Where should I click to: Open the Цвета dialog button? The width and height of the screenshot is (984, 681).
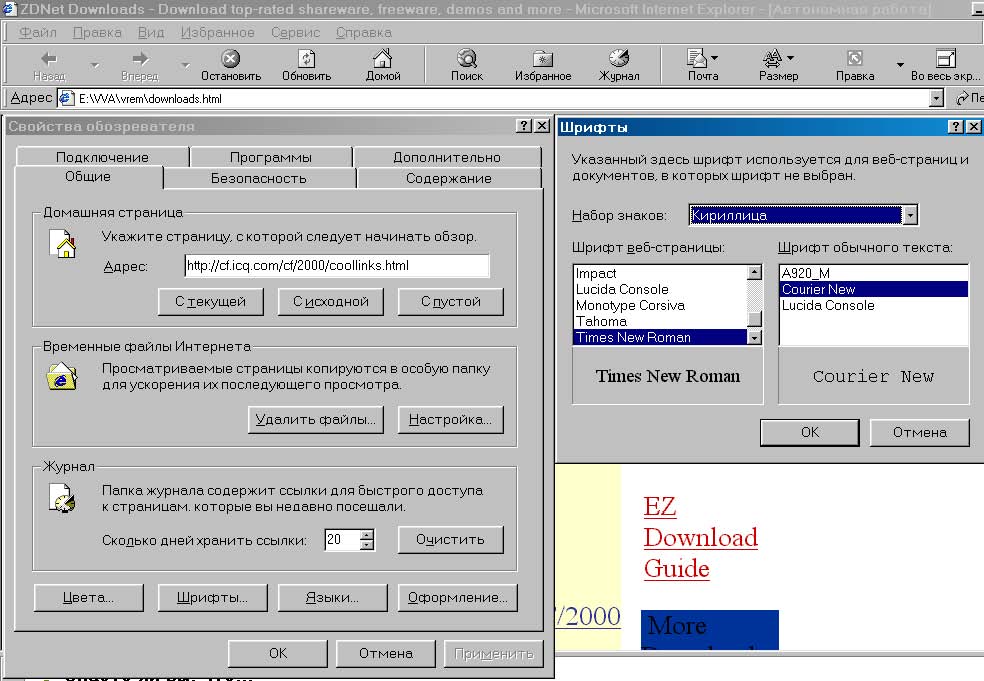pos(88,598)
